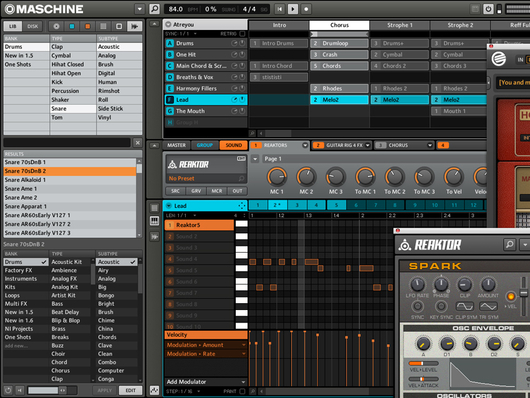Click the Atreyou scene circle icon
This screenshot has width=530, height=398.
168,24
